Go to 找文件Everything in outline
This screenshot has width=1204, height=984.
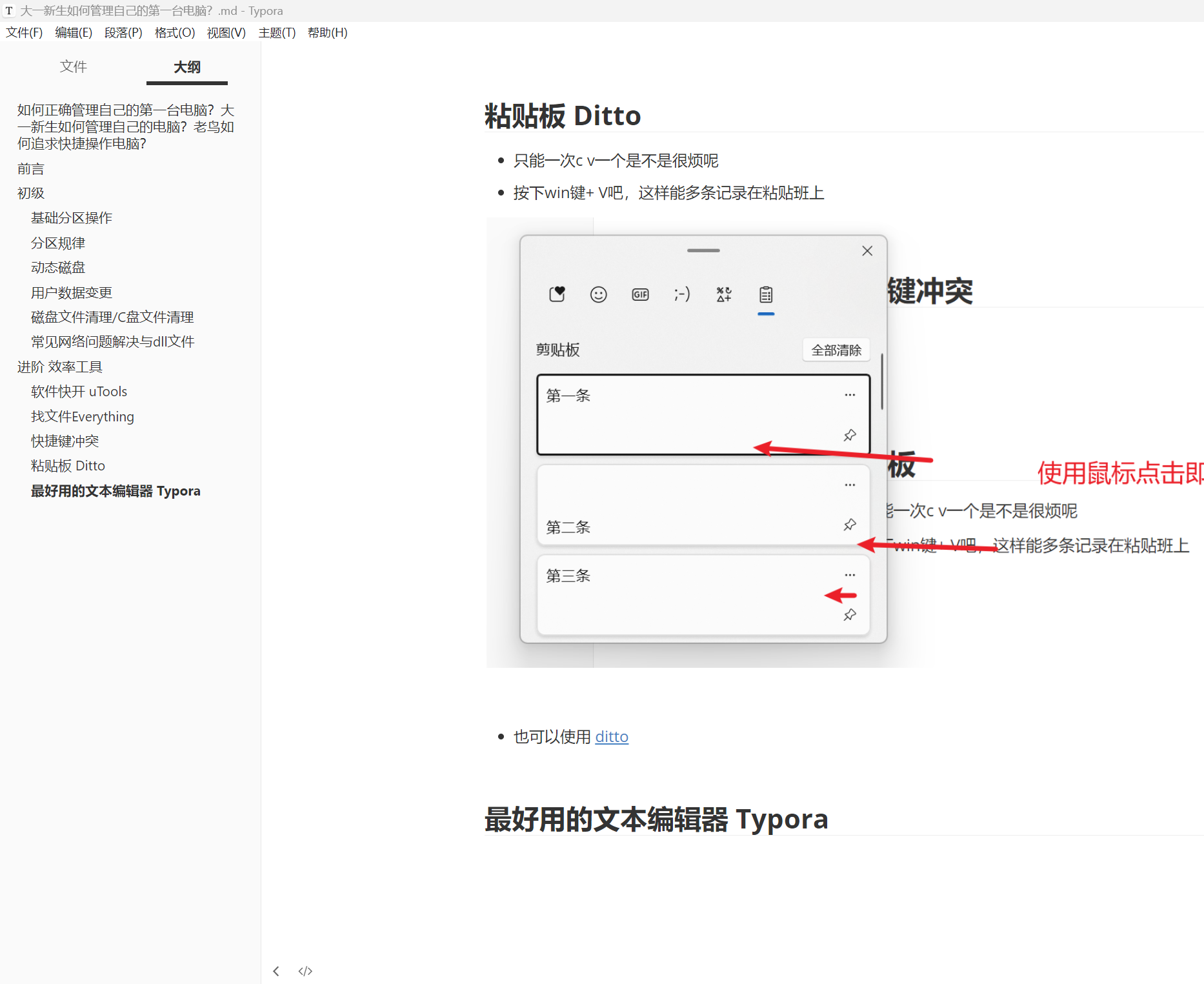pos(83,417)
